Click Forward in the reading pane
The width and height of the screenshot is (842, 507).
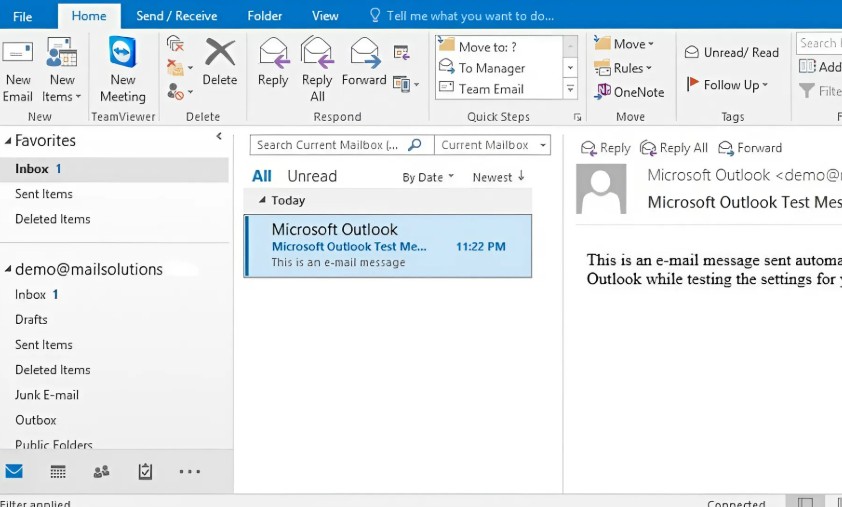tap(750, 148)
